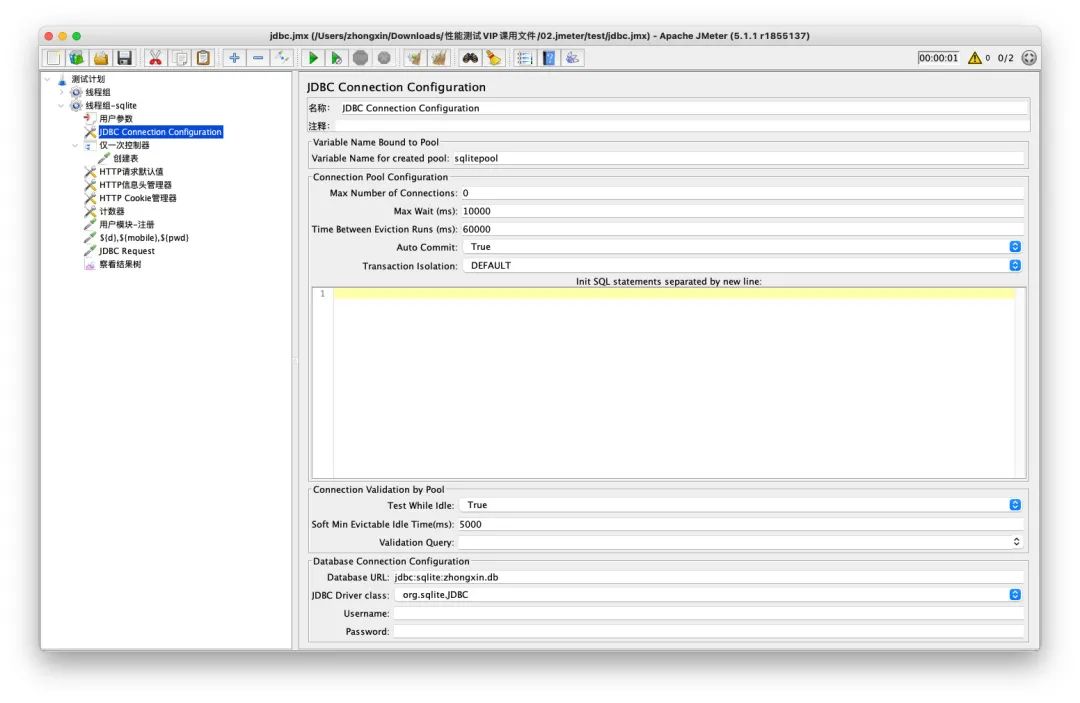Open the Templates toolbar icon
The width and height of the screenshot is (1080, 703).
click(76, 59)
